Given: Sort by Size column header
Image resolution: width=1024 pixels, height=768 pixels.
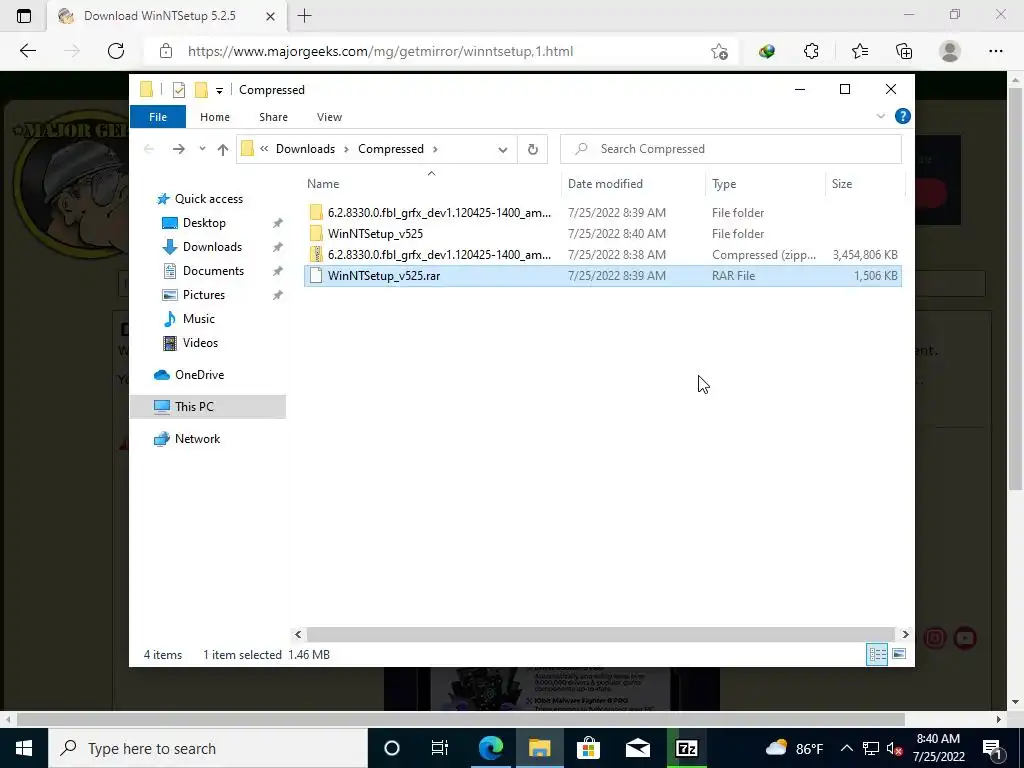Looking at the screenshot, I should (841, 184).
